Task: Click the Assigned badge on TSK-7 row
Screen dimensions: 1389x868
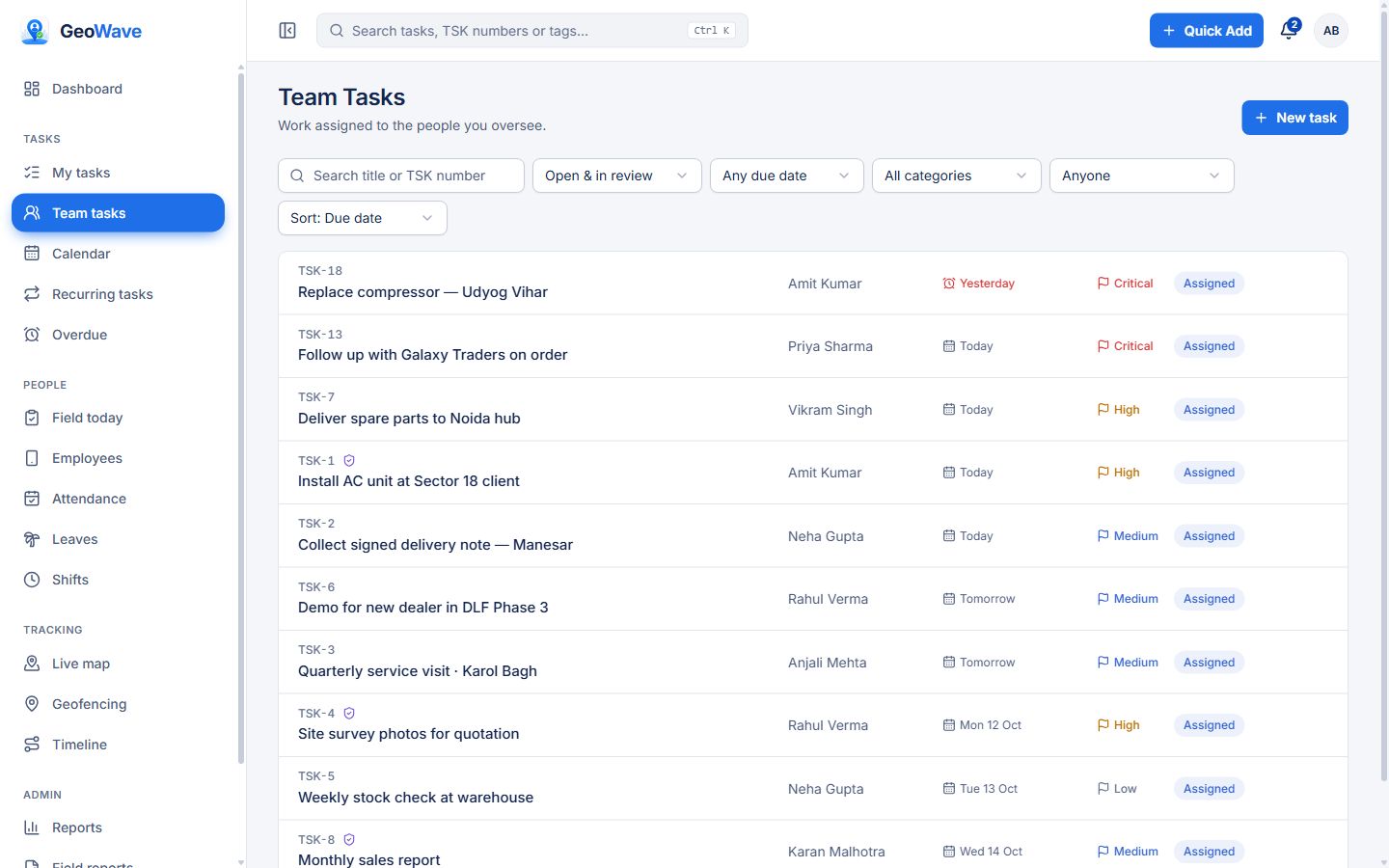Action: point(1209,410)
